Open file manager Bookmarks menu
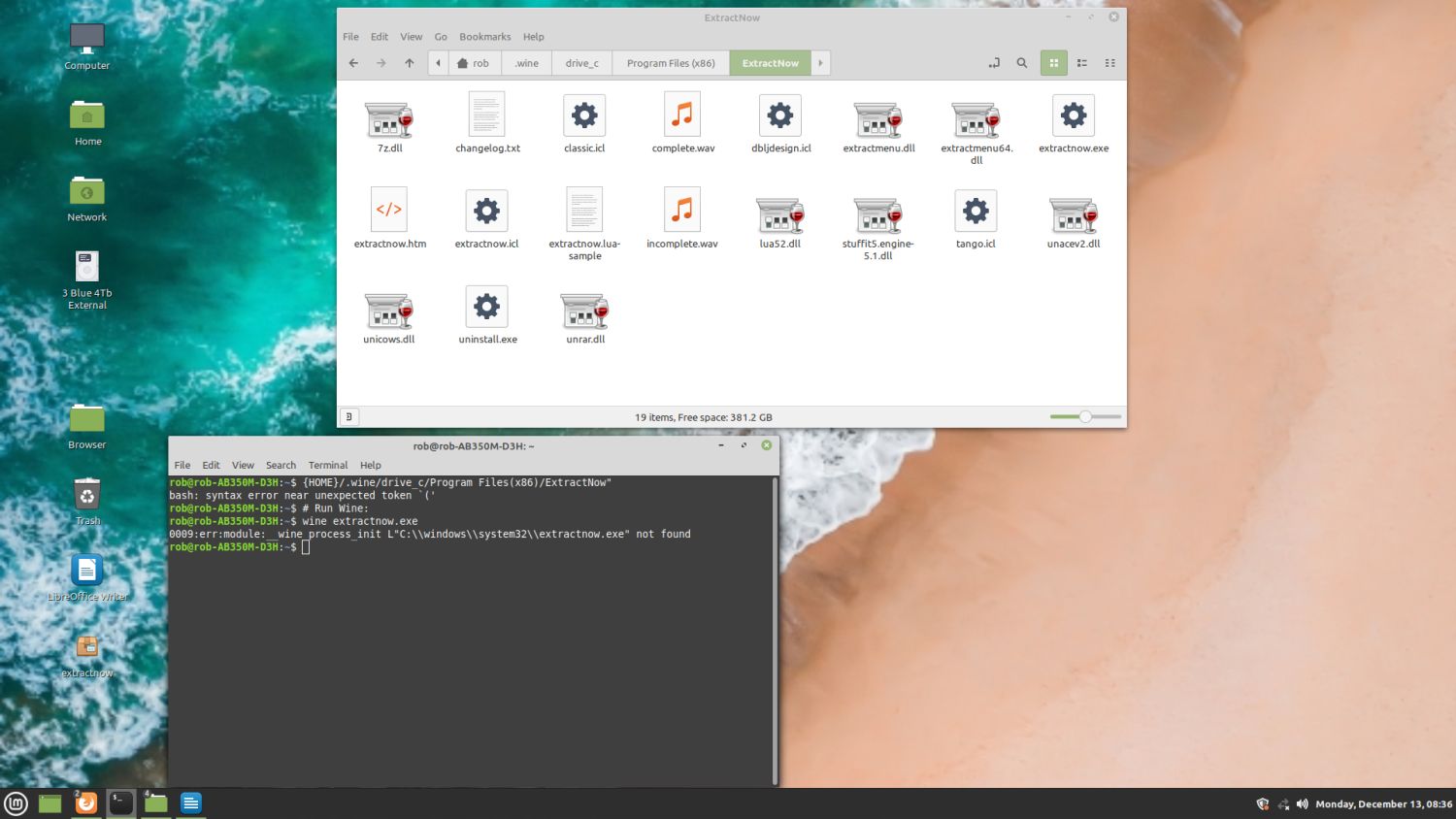This screenshot has height=819, width=1456. (x=485, y=37)
